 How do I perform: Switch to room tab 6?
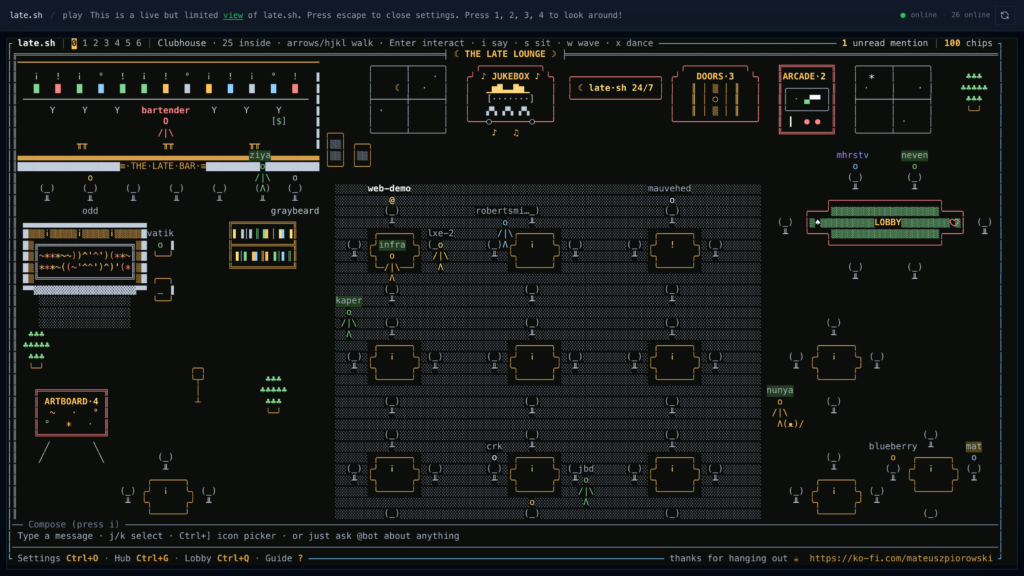(x=138, y=43)
